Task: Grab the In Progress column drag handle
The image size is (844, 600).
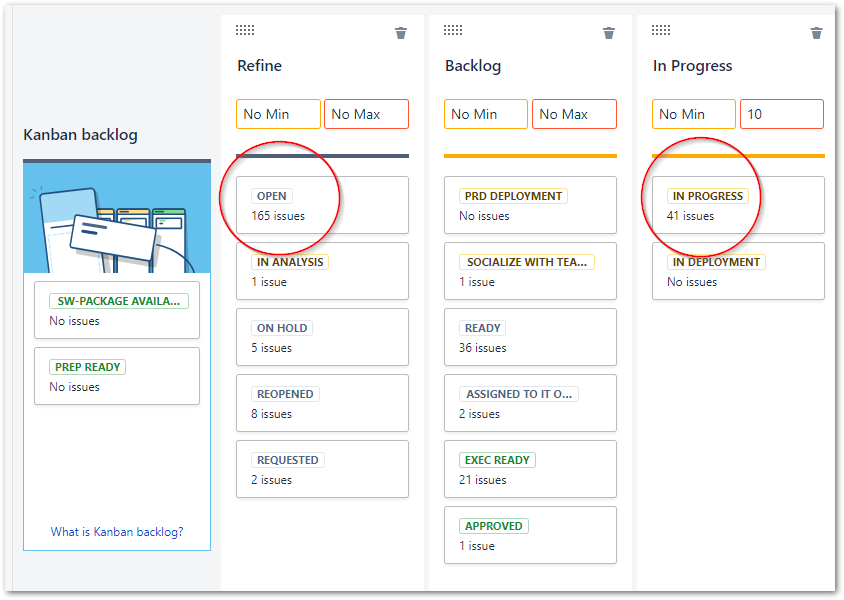Action: point(661,30)
